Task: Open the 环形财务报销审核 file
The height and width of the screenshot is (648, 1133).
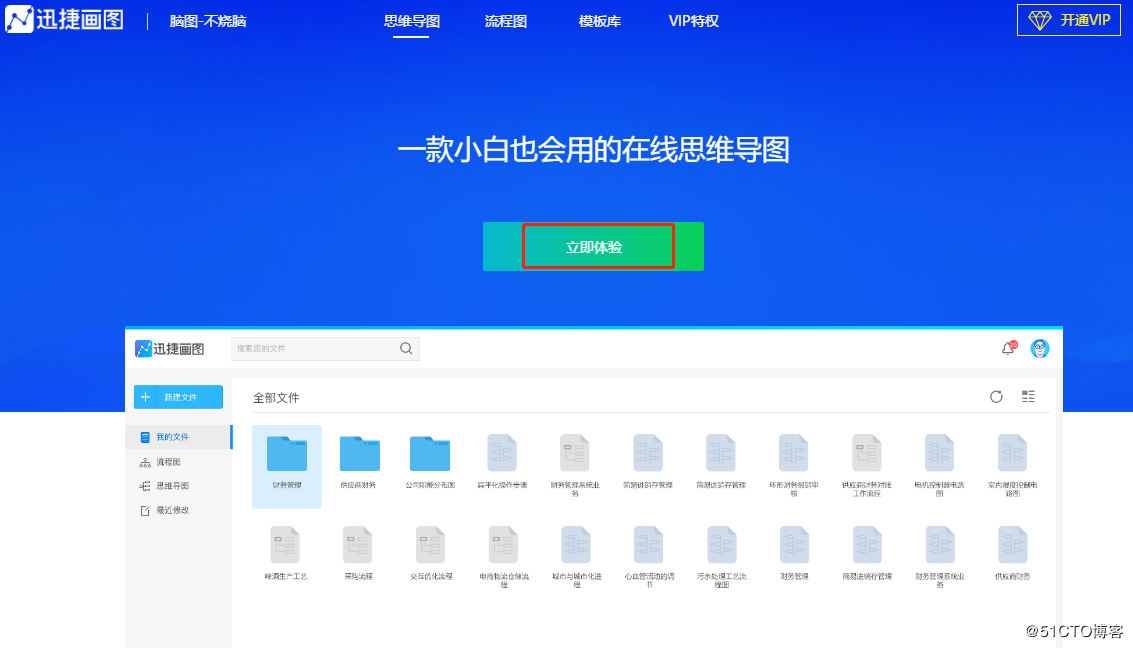Action: pos(793,466)
